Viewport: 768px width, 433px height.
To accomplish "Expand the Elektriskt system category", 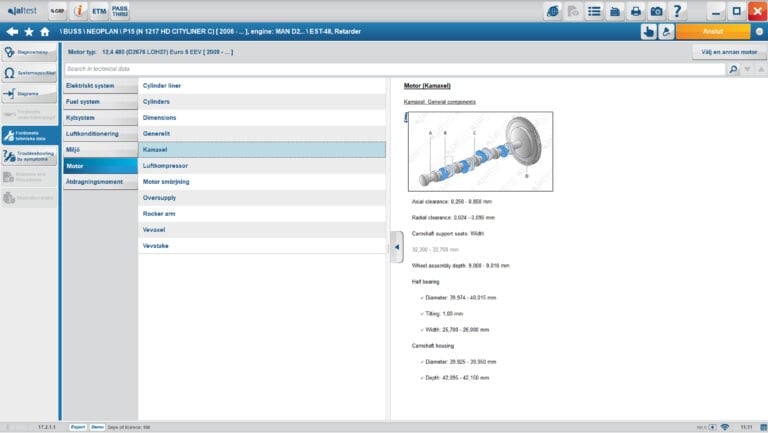I will pyautogui.click(x=98, y=86).
